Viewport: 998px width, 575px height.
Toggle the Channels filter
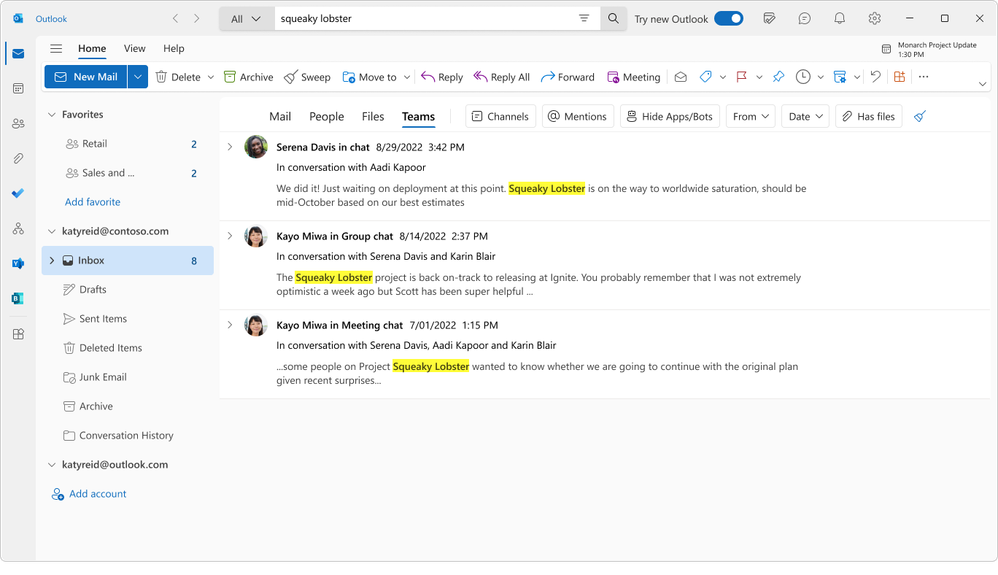(x=500, y=117)
